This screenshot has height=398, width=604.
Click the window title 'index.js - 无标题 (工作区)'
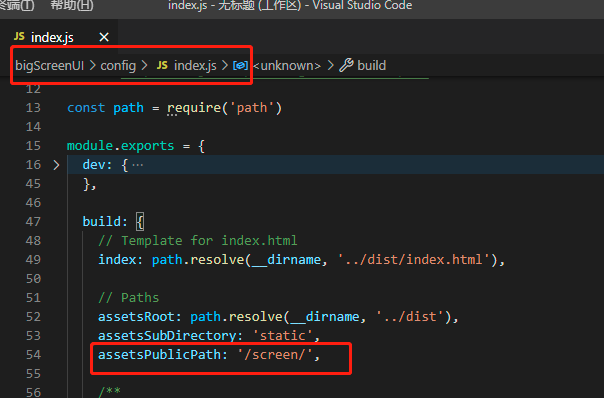click(235, 5)
